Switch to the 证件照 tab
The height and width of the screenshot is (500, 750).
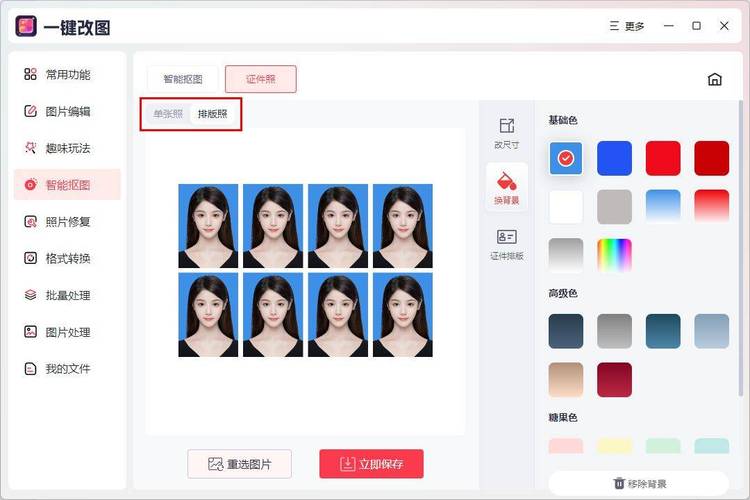(261, 79)
